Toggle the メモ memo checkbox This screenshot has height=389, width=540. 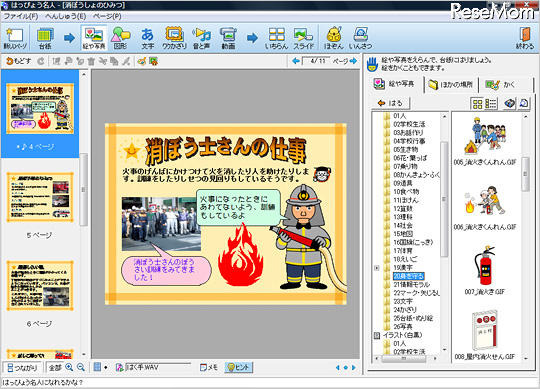[209, 367]
